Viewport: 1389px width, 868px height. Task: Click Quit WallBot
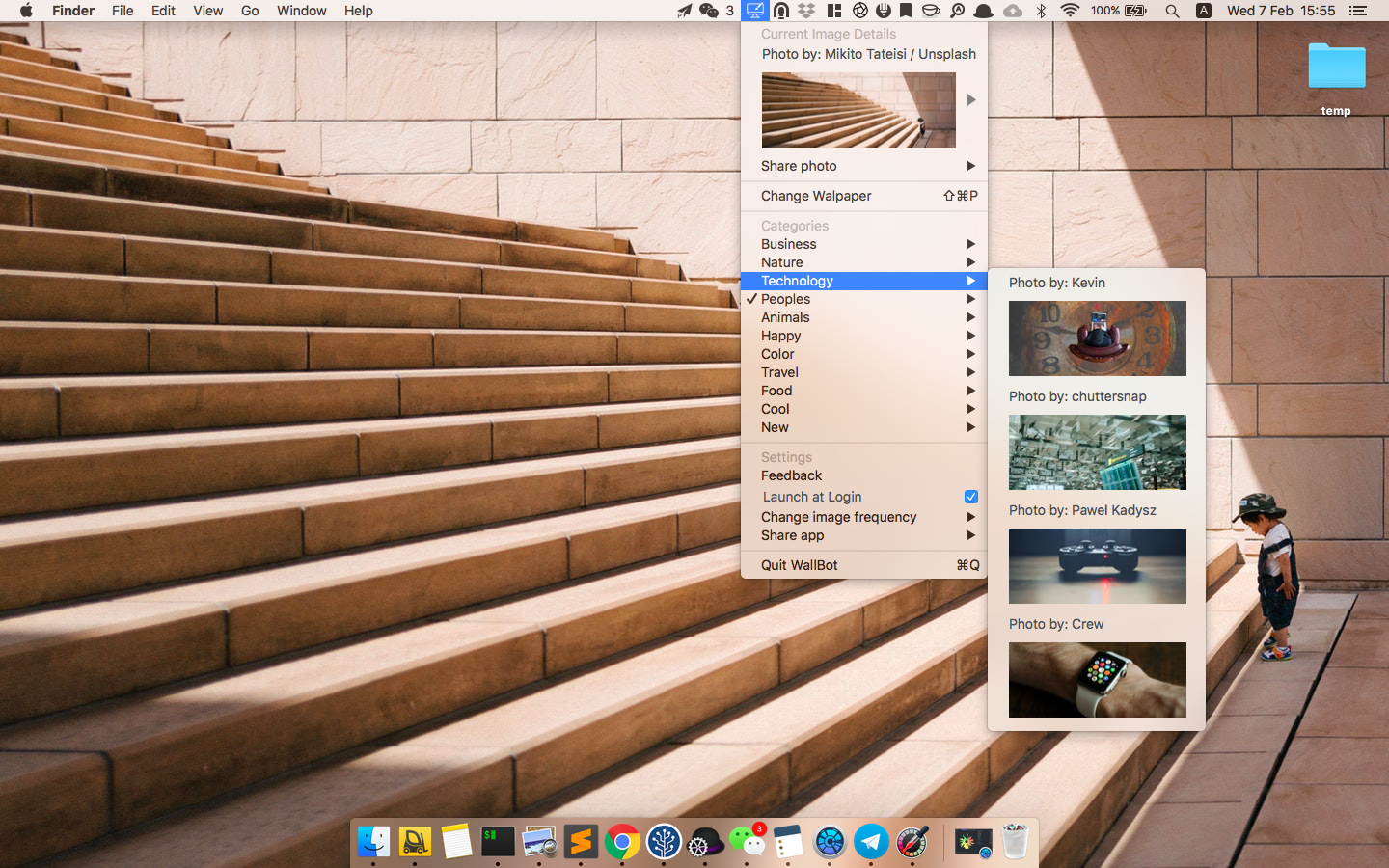(864, 565)
